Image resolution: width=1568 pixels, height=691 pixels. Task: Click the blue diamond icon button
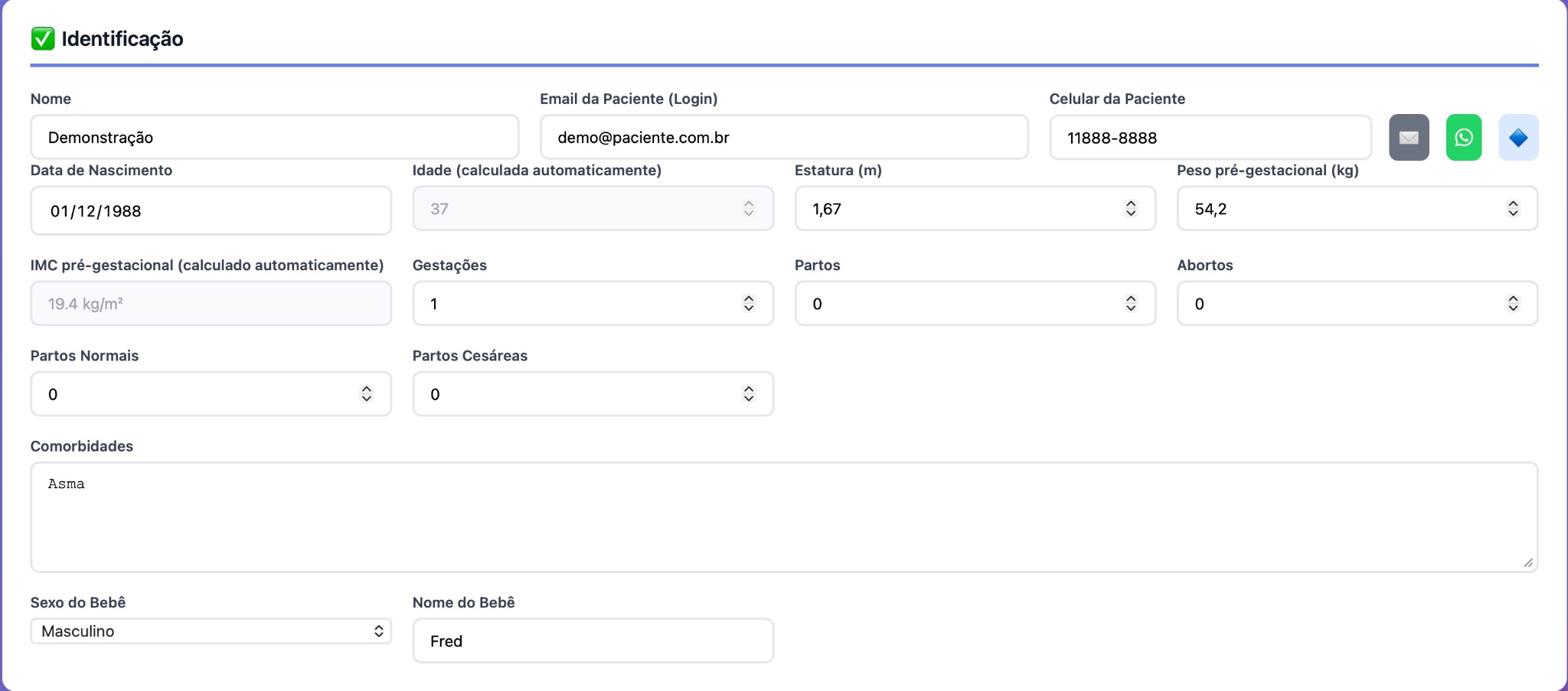pos(1518,138)
